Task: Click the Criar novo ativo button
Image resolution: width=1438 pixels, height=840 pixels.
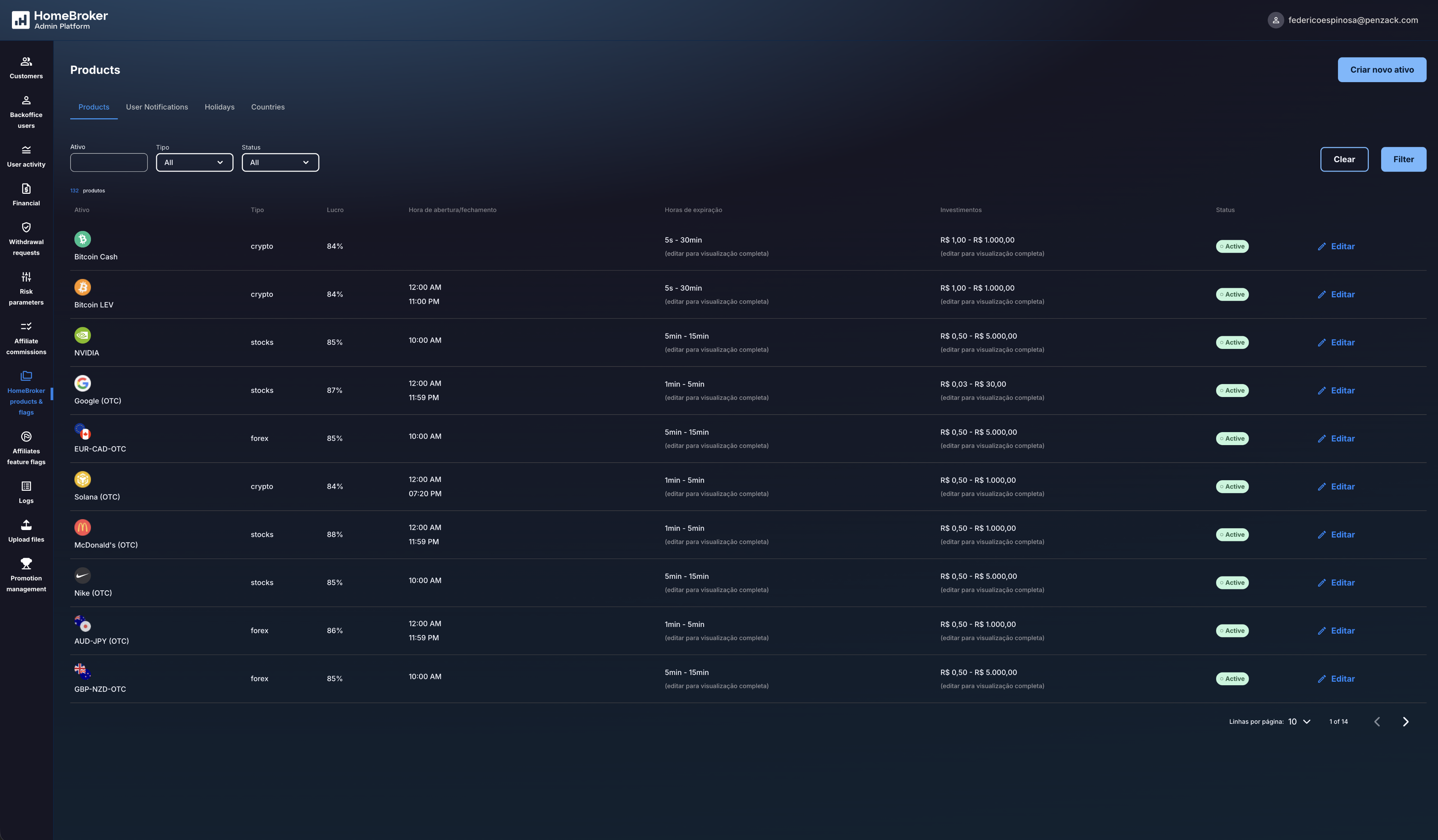Action: coord(1381,70)
